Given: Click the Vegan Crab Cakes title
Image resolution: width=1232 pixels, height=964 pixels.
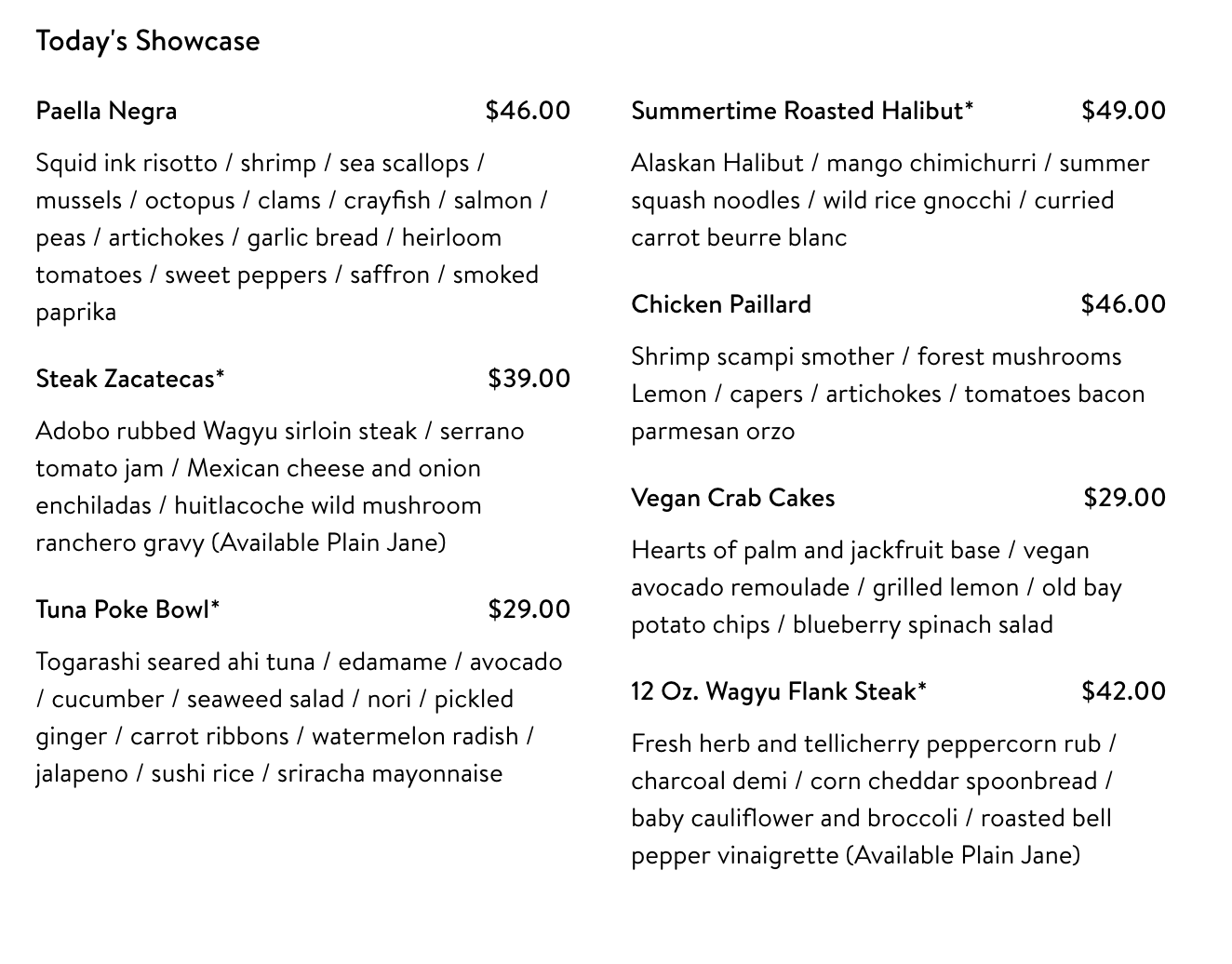Looking at the screenshot, I should coord(732,498).
